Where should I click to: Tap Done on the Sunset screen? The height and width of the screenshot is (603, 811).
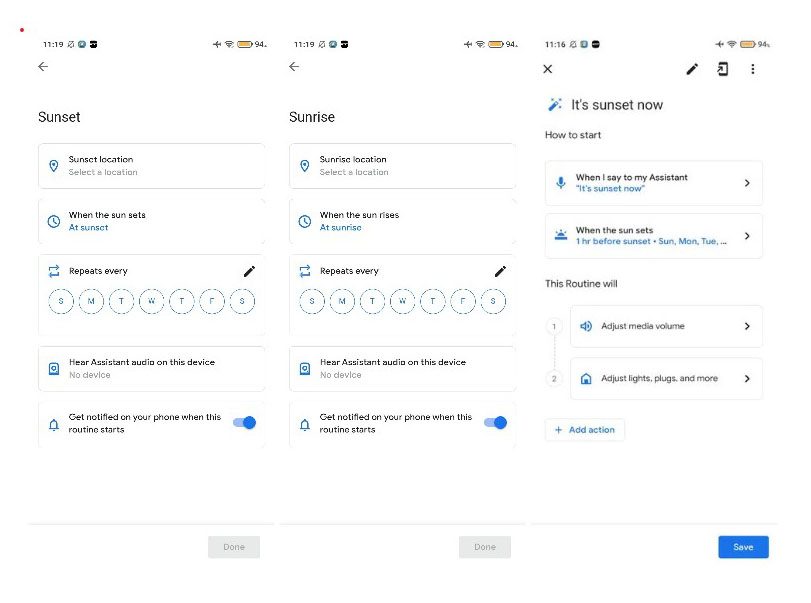(234, 547)
